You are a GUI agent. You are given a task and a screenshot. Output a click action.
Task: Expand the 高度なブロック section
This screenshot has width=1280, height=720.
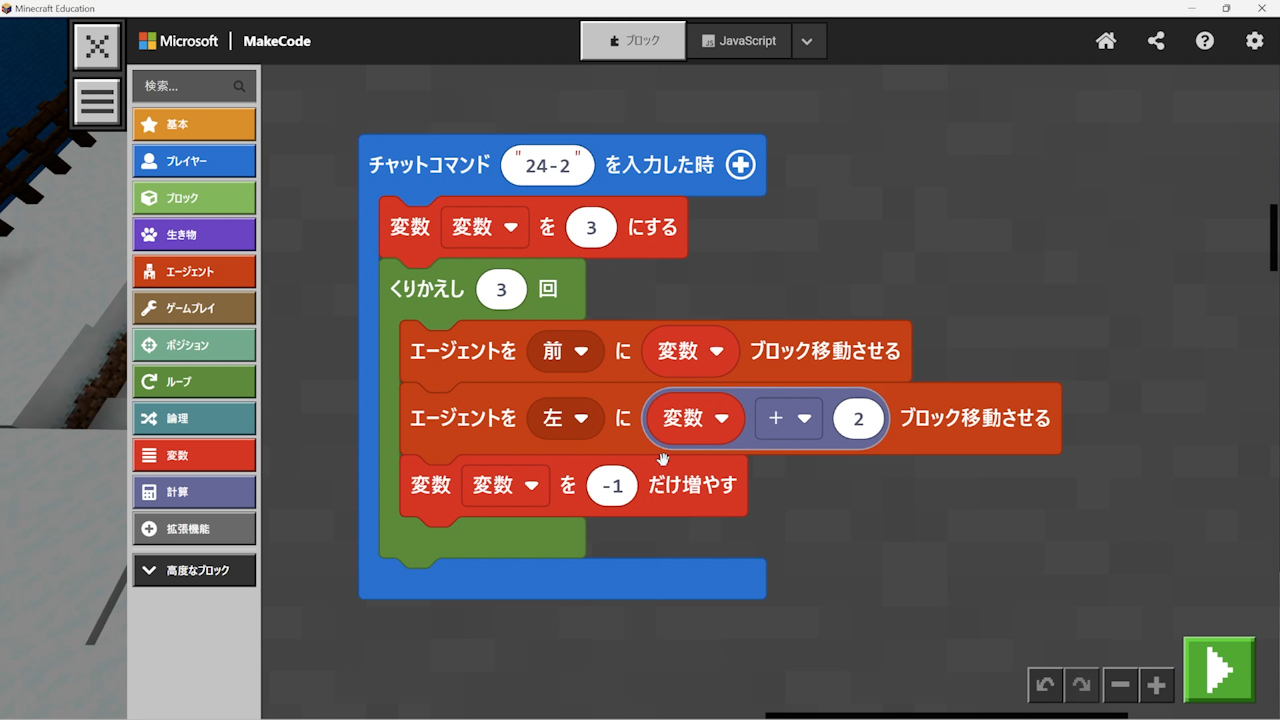click(x=194, y=570)
